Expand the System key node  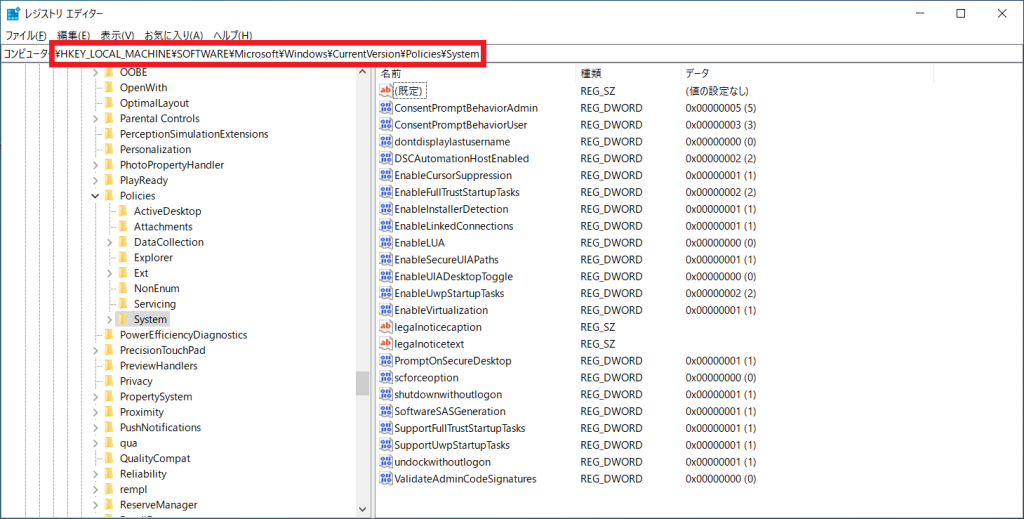110,319
